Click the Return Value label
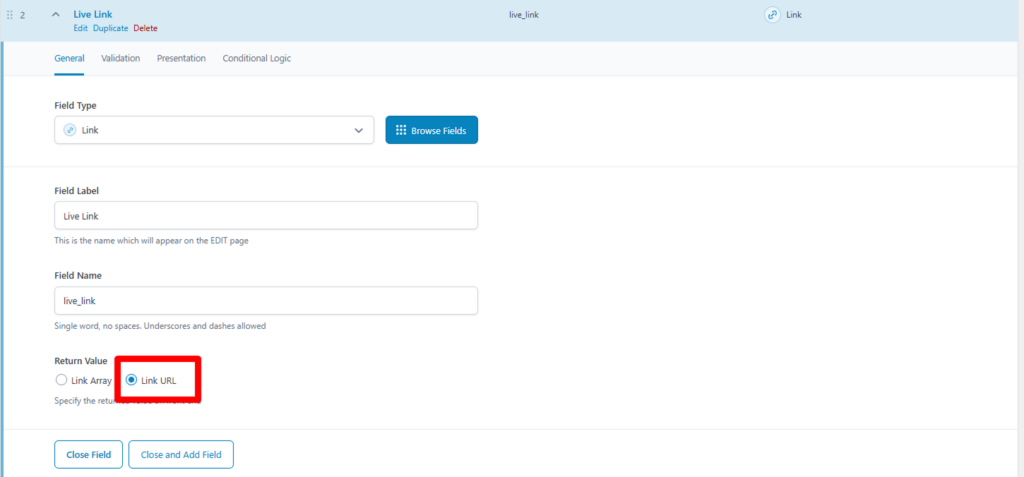This screenshot has height=477, width=1024. click(x=80, y=361)
